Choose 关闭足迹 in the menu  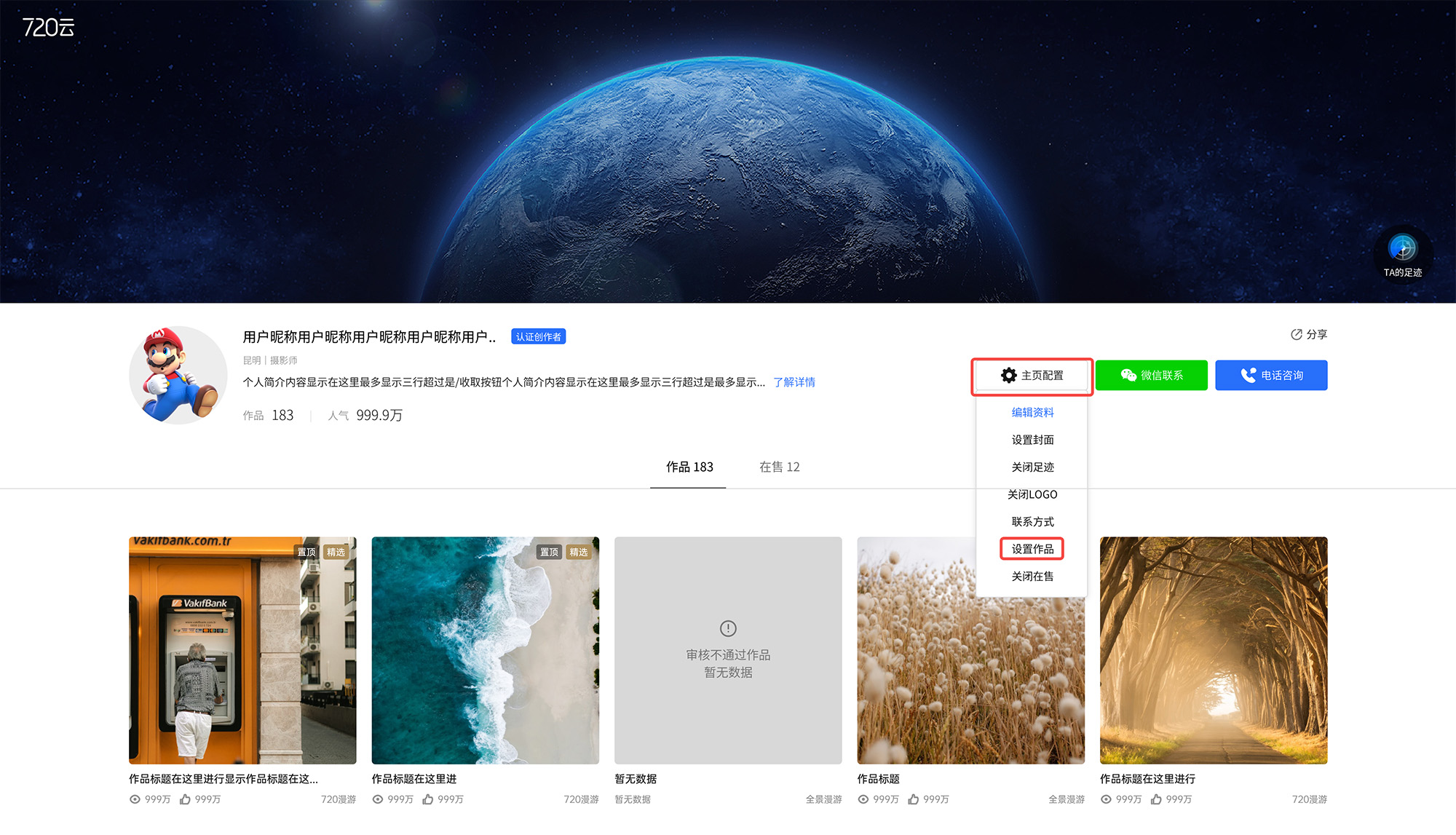pyautogui.click(x=1032, y=467)
